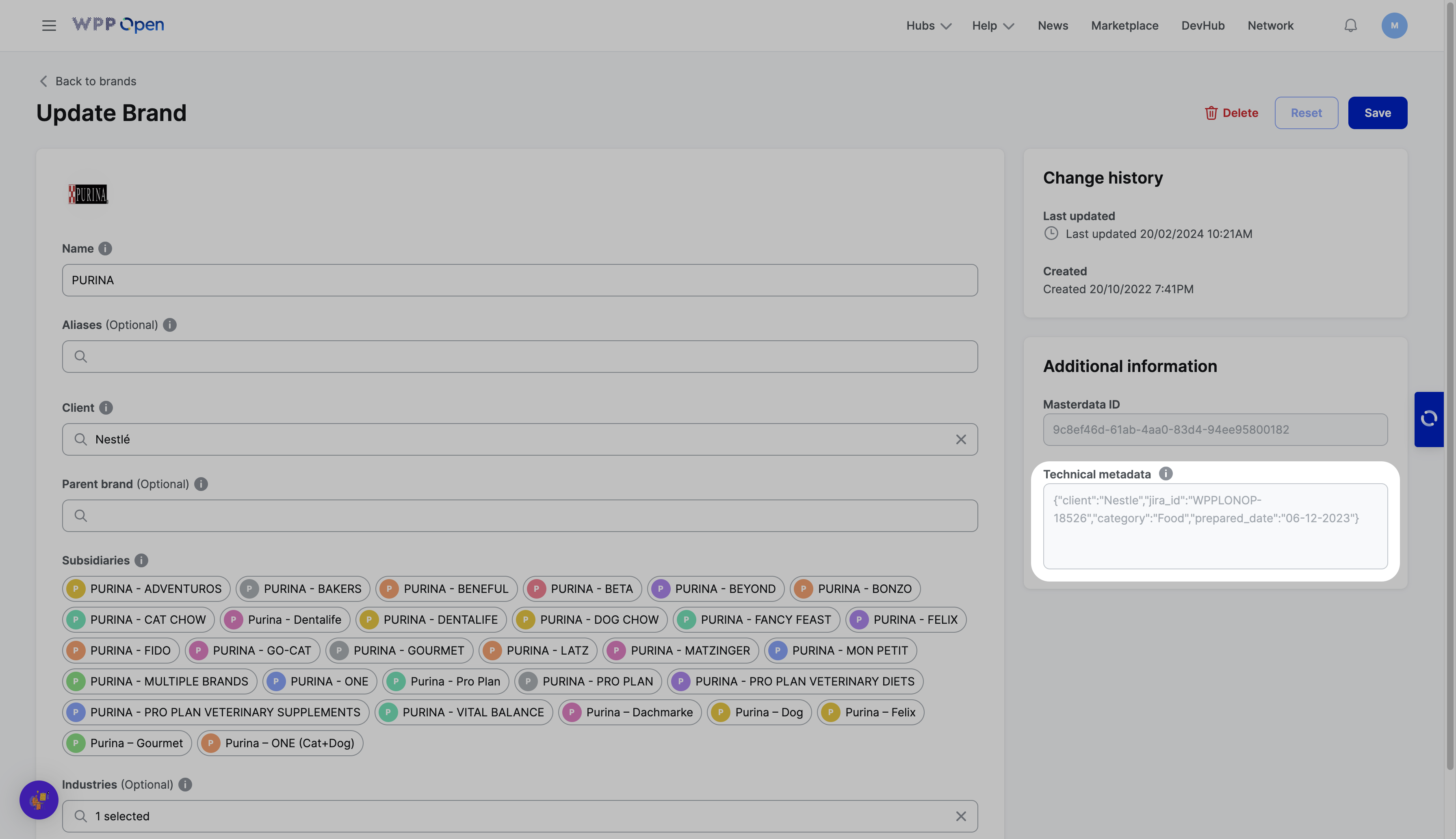Screen dimensions: 1456x839
Task: Click the info icon next to Name
Action: click(x=105, y=249)
